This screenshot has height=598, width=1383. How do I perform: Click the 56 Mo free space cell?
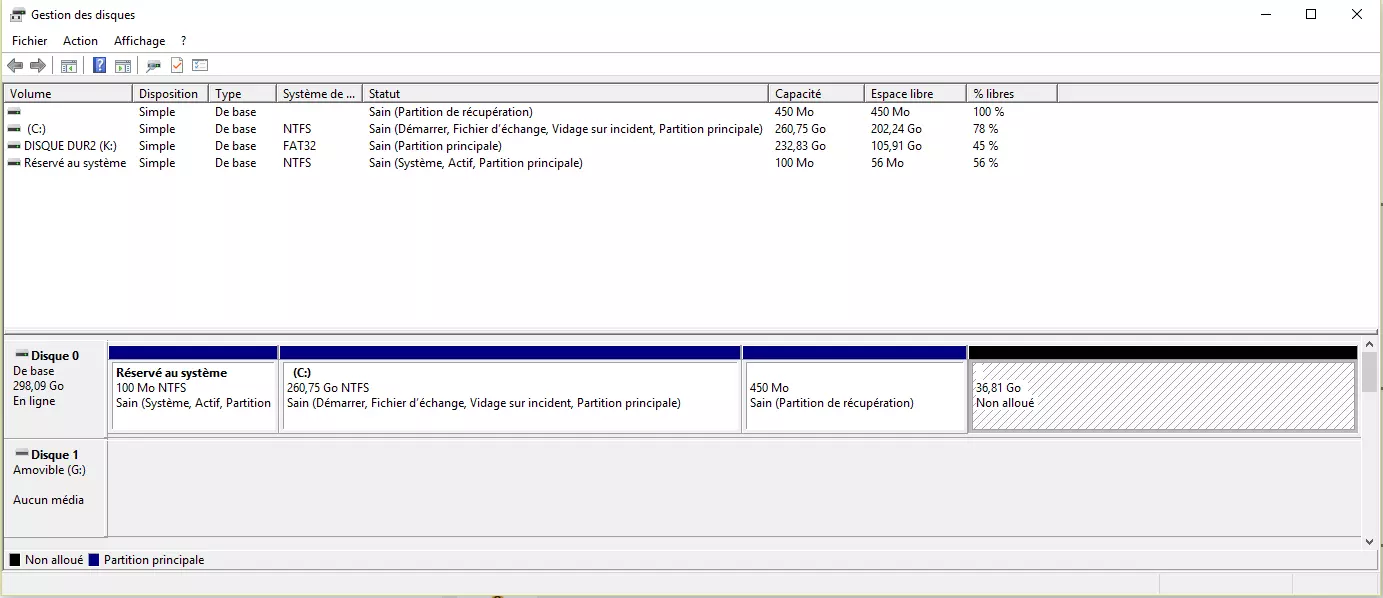pyautogui.click(x=887, y=163)
